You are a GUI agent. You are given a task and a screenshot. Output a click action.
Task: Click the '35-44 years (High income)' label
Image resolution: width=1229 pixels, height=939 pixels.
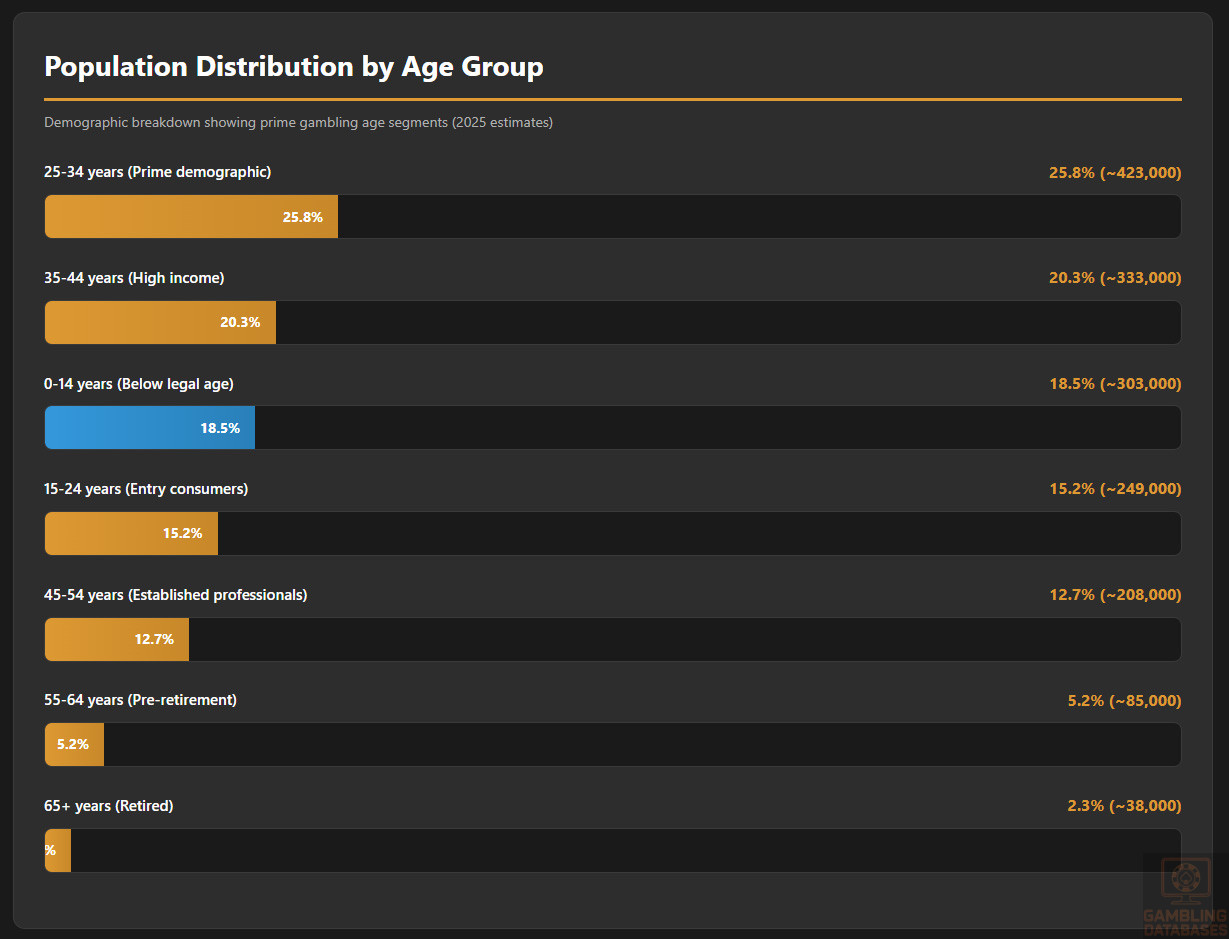[x=134, y=278]
